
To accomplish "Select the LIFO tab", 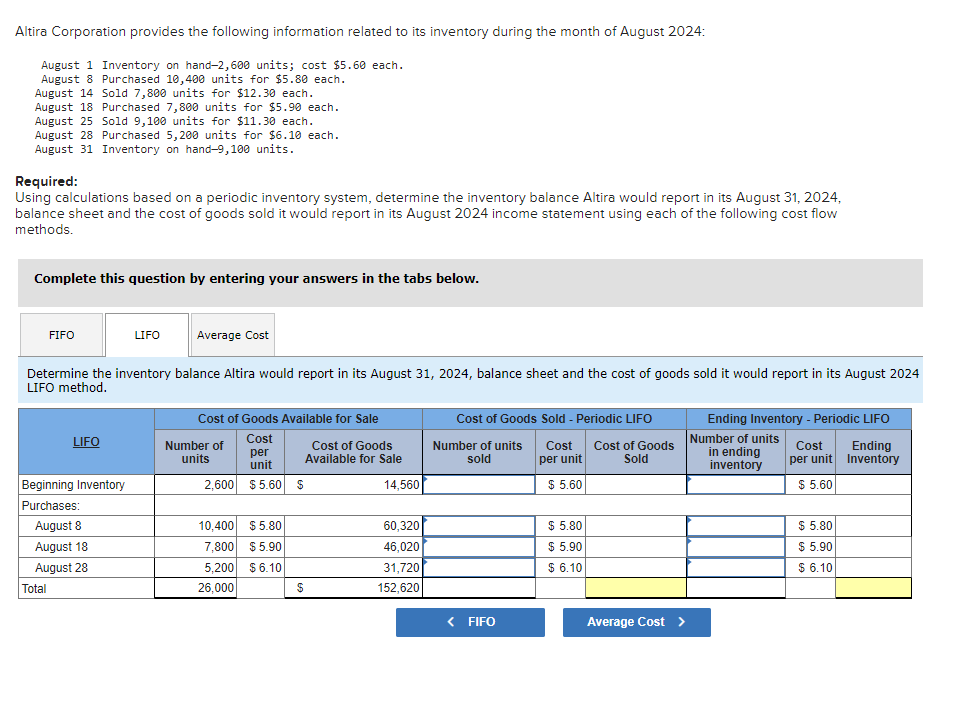I will [x=147, y=335].
